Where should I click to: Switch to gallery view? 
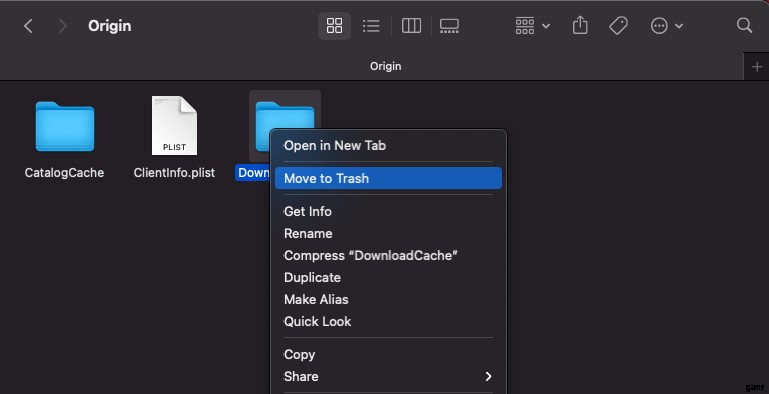[x=449, y=26]
